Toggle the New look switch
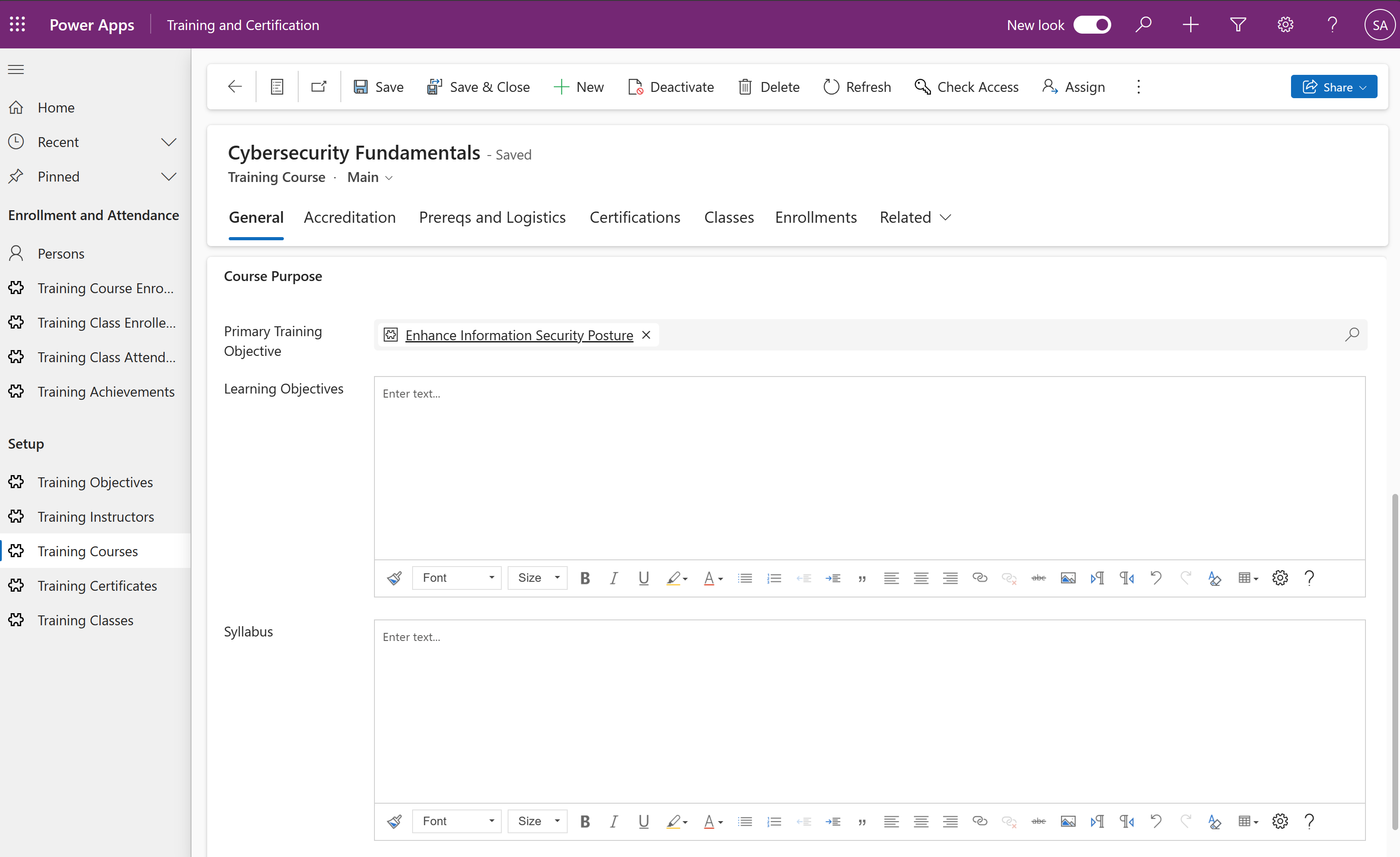 (1091, 24)
